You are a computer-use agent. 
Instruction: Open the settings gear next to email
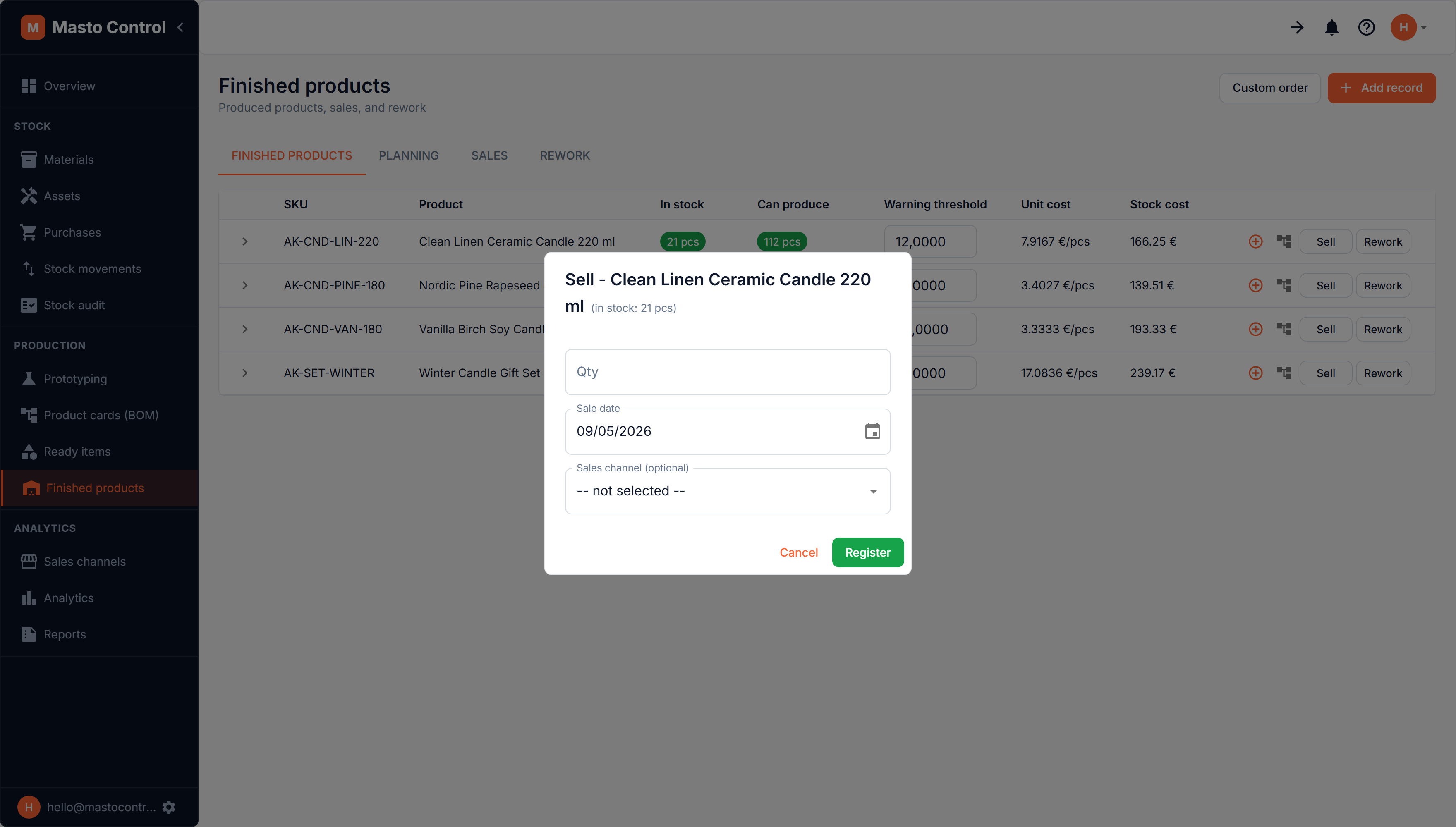[x=169, y=807]
